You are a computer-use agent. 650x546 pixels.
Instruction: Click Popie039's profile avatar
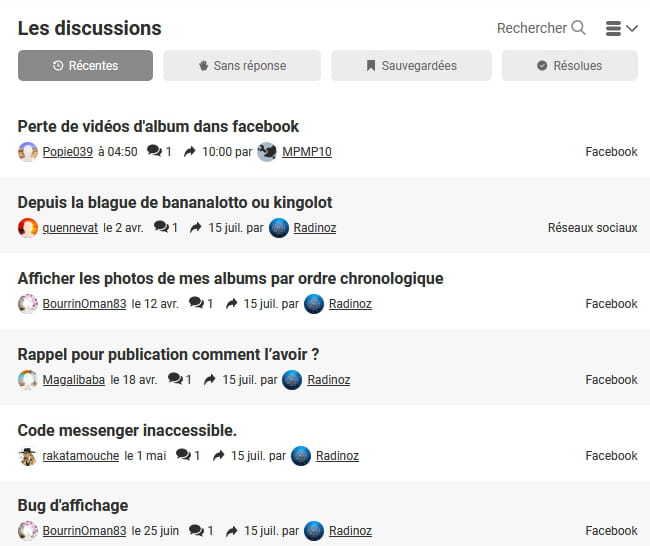coord(28,152)
